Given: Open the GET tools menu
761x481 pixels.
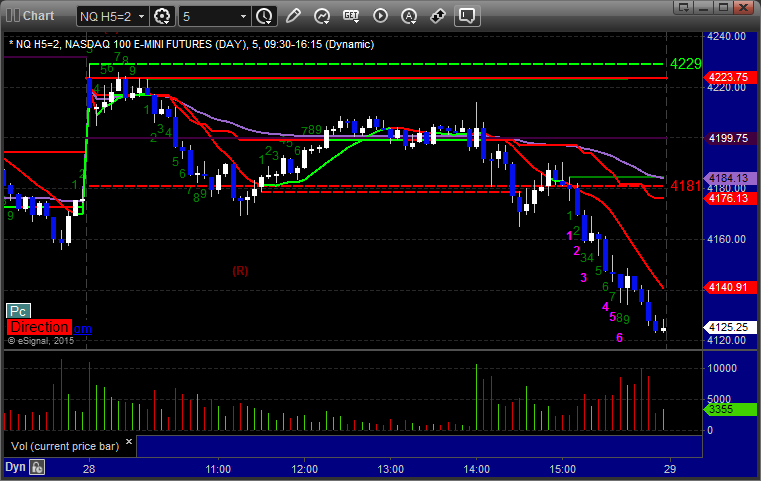Looking at the screenshot, I should click(351, 16).
